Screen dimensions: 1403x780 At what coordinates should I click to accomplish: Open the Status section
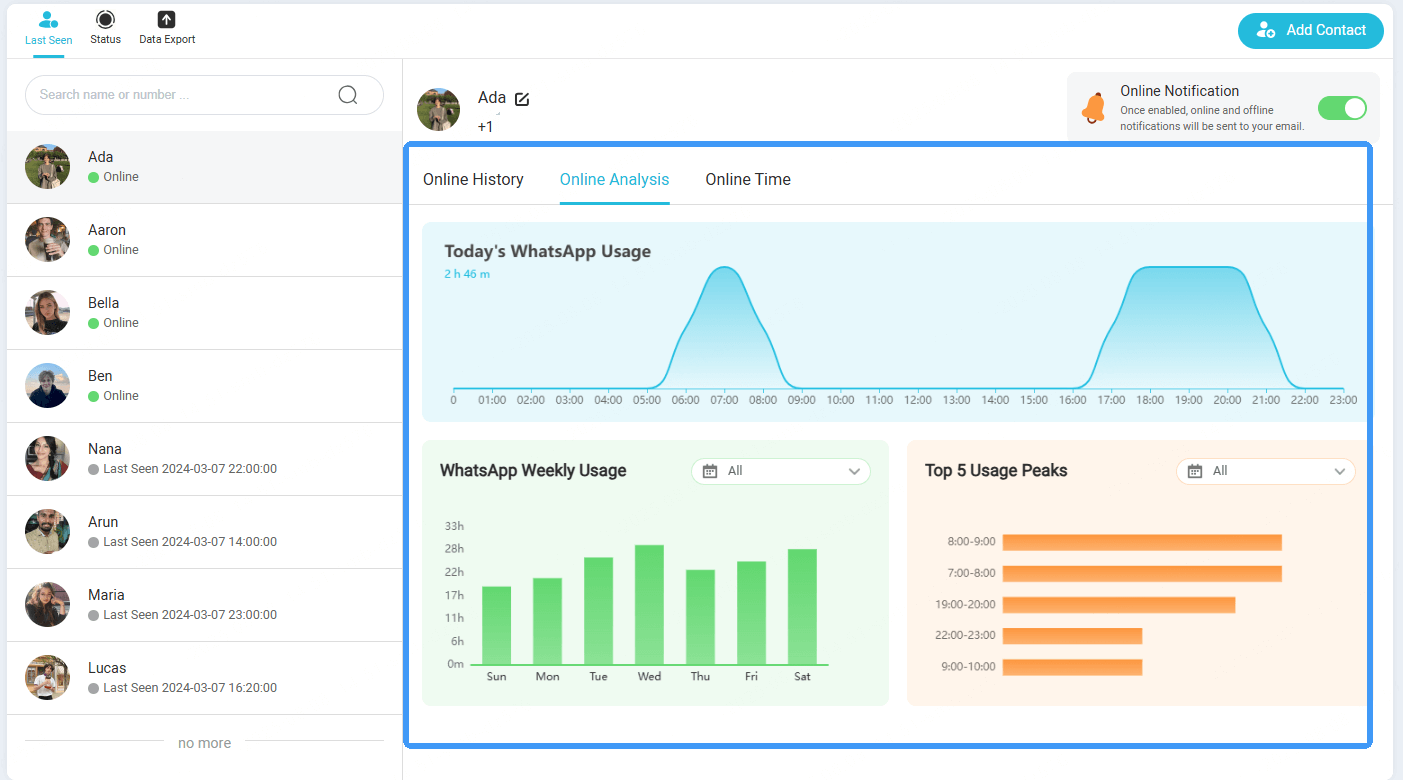pos(105,29)
